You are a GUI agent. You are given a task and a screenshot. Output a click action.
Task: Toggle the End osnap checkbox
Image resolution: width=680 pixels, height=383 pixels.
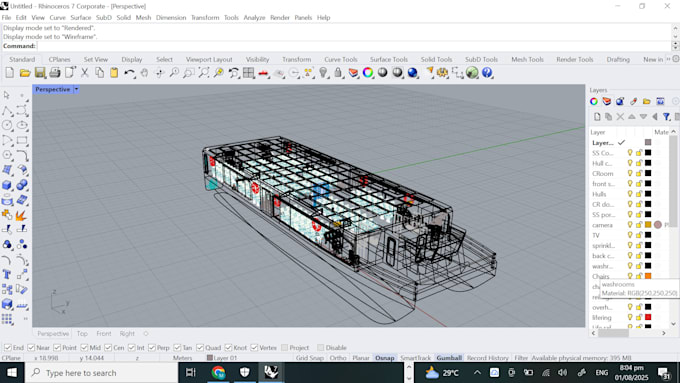7,347
